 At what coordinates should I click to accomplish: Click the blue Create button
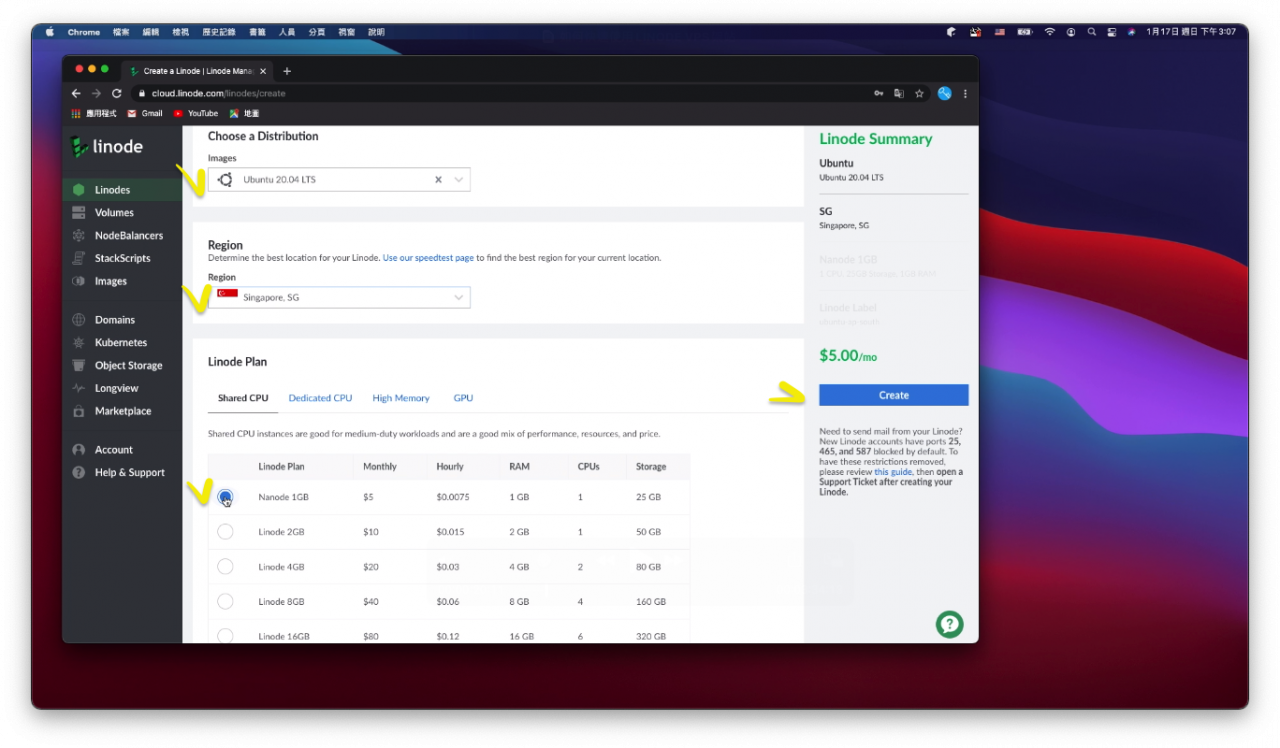(894, 395)
